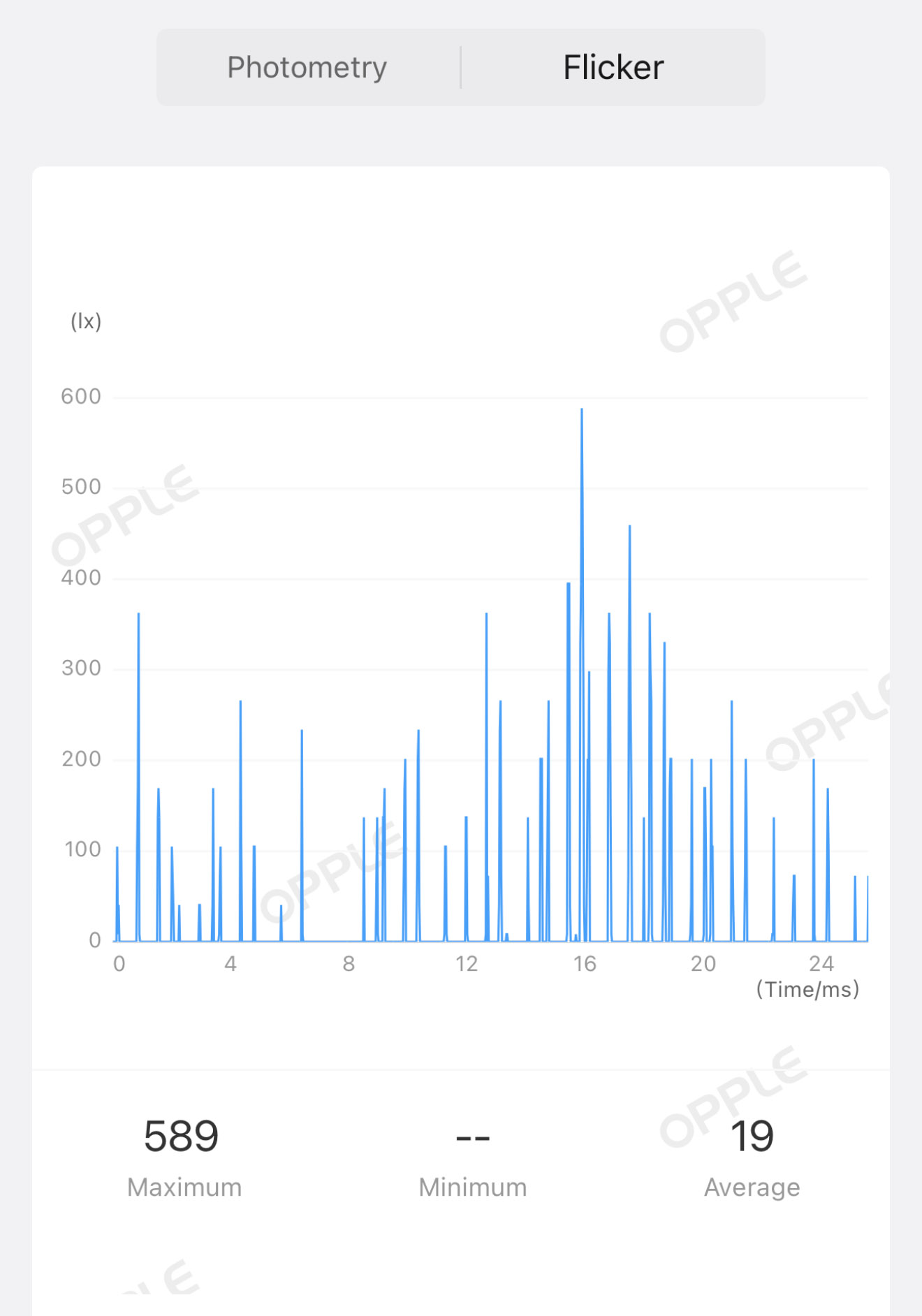922x1316 pixels.
Task: Click the Average label text
Action: [x=752, y=1188]
